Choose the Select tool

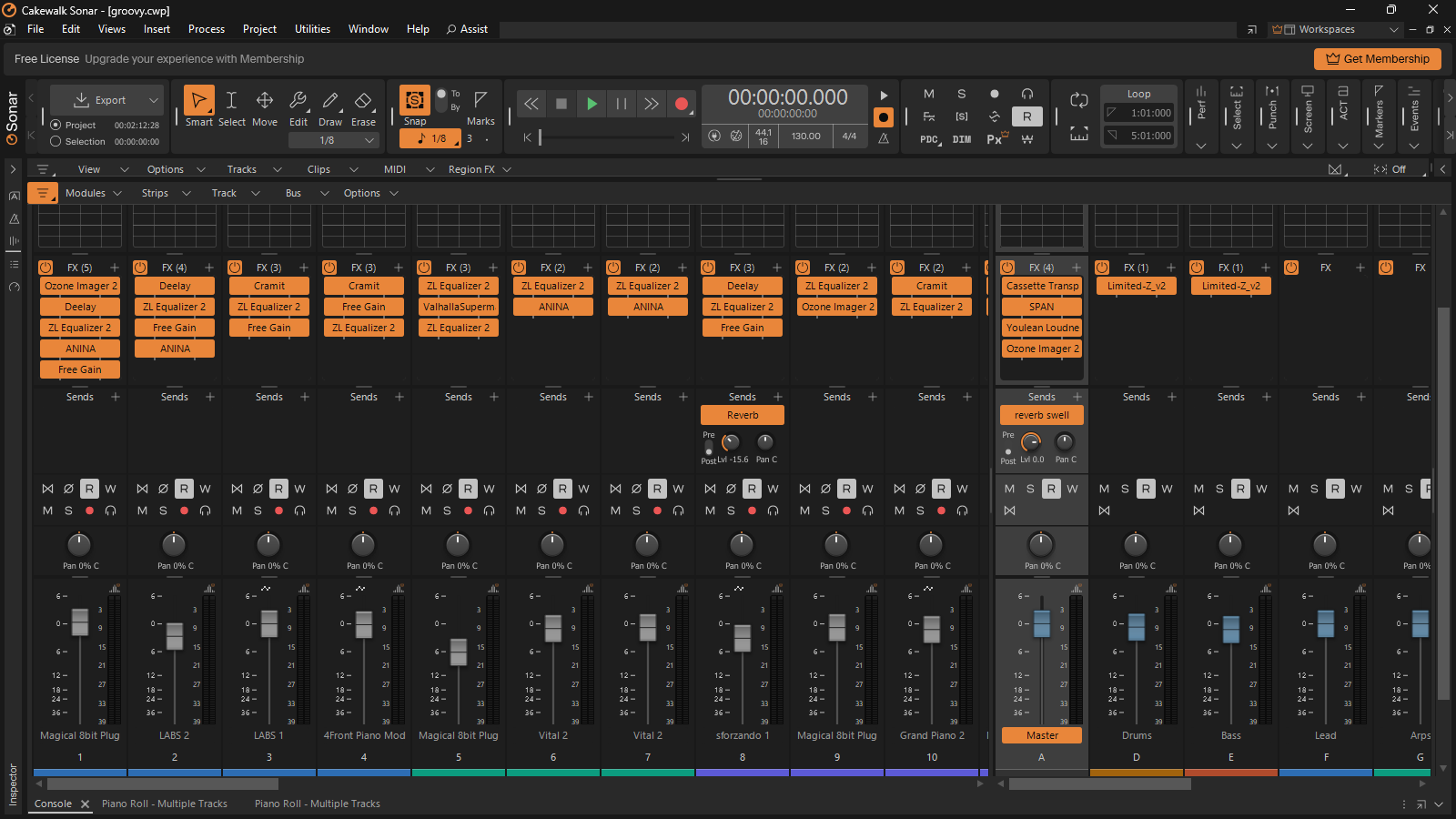231,106
